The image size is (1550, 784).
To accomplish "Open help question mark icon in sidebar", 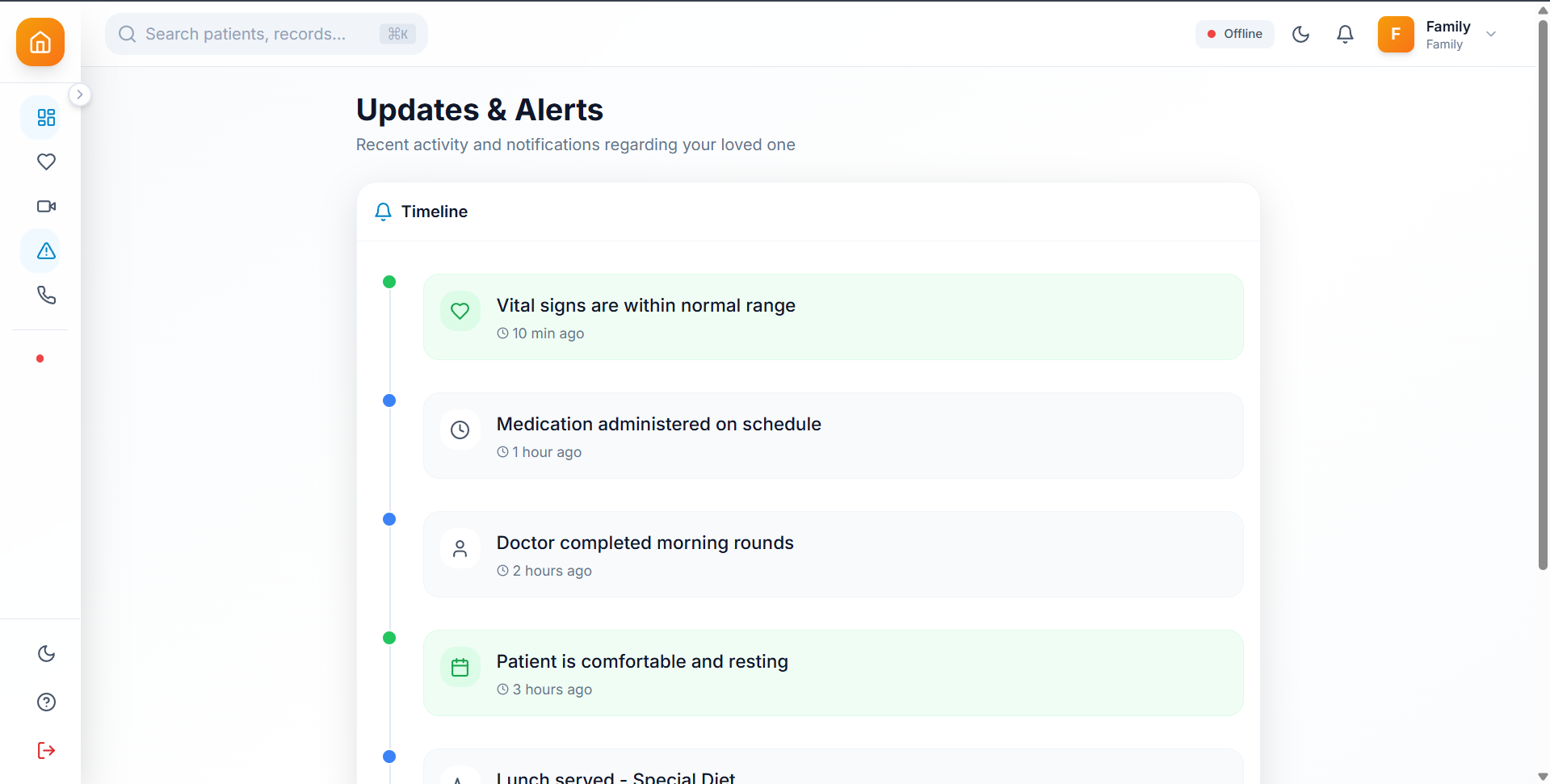I will coord(46,702).
